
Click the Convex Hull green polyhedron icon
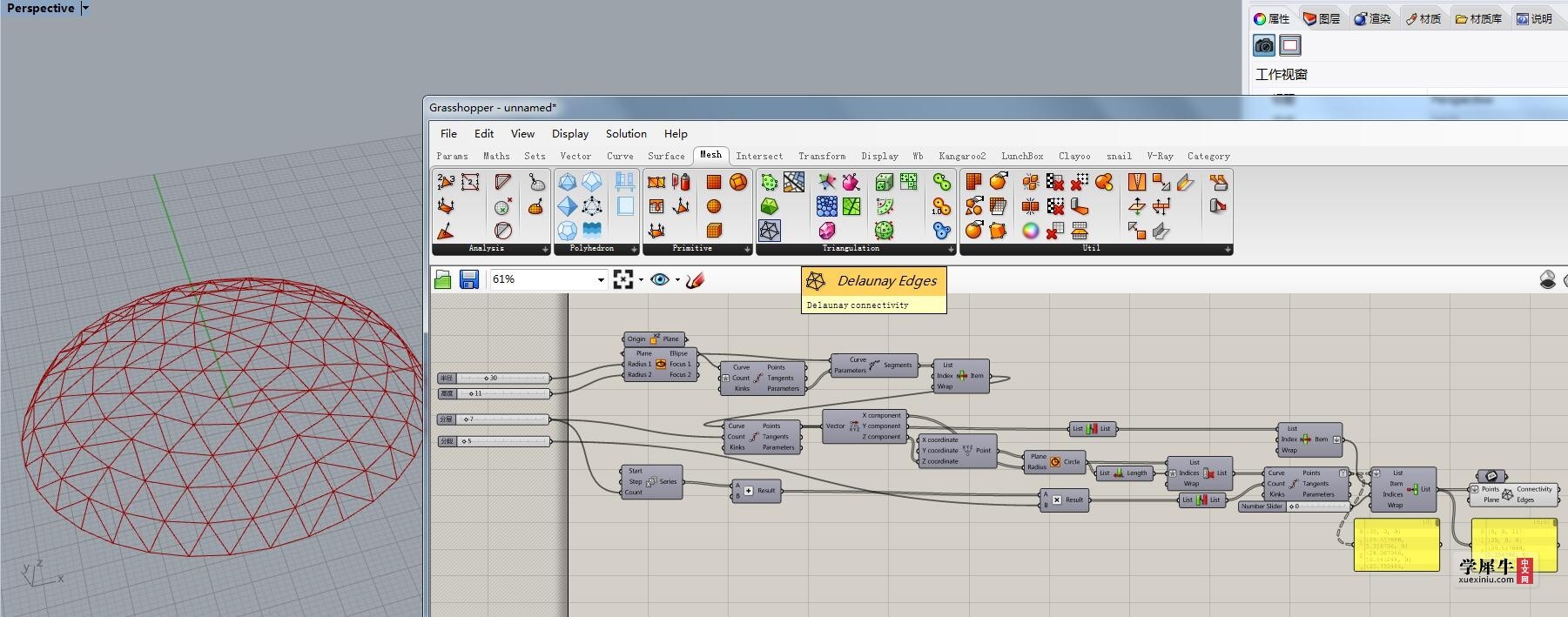769,206
